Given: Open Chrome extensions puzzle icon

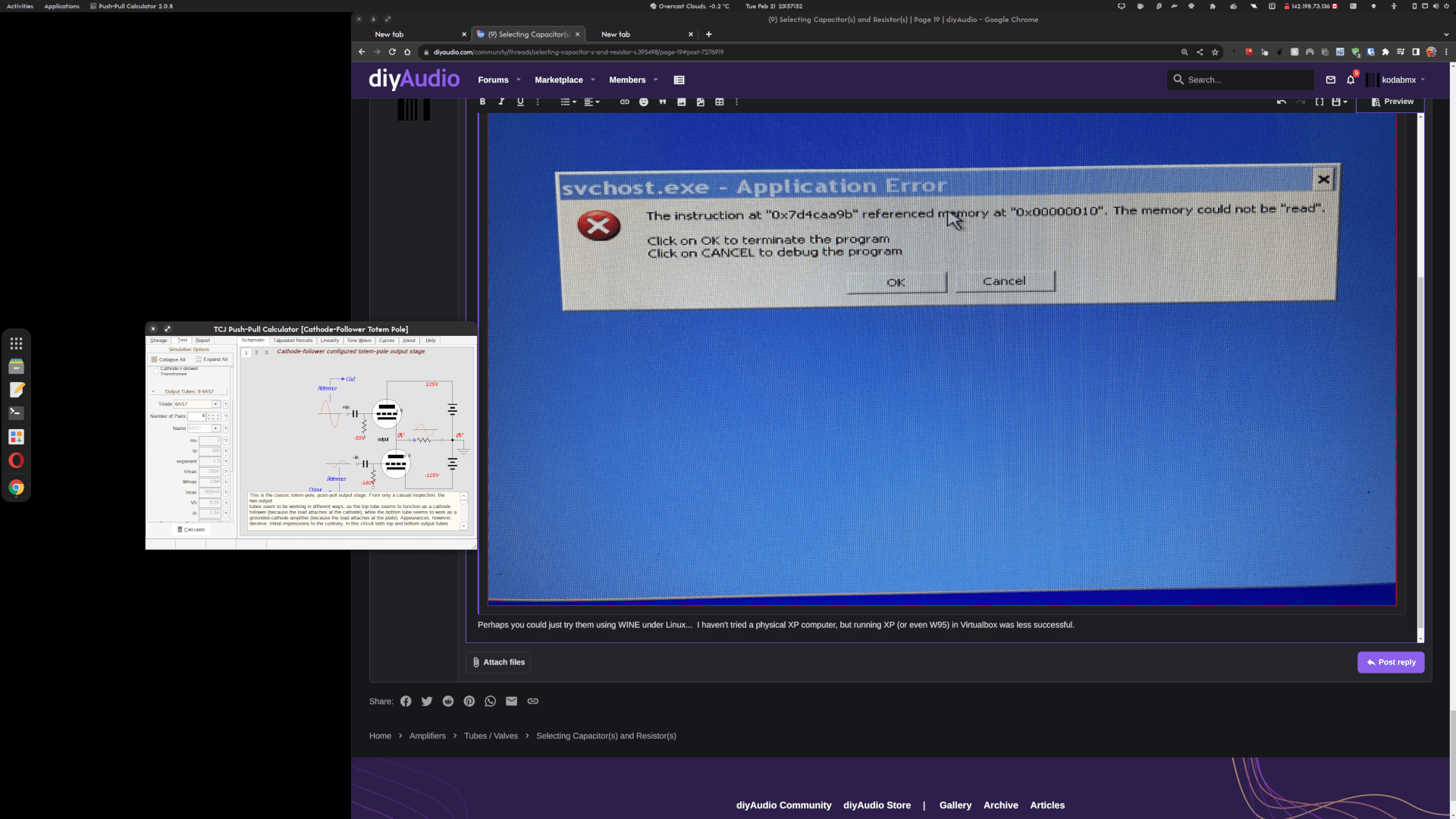Looking at the screenshot, I should 1385,52.
